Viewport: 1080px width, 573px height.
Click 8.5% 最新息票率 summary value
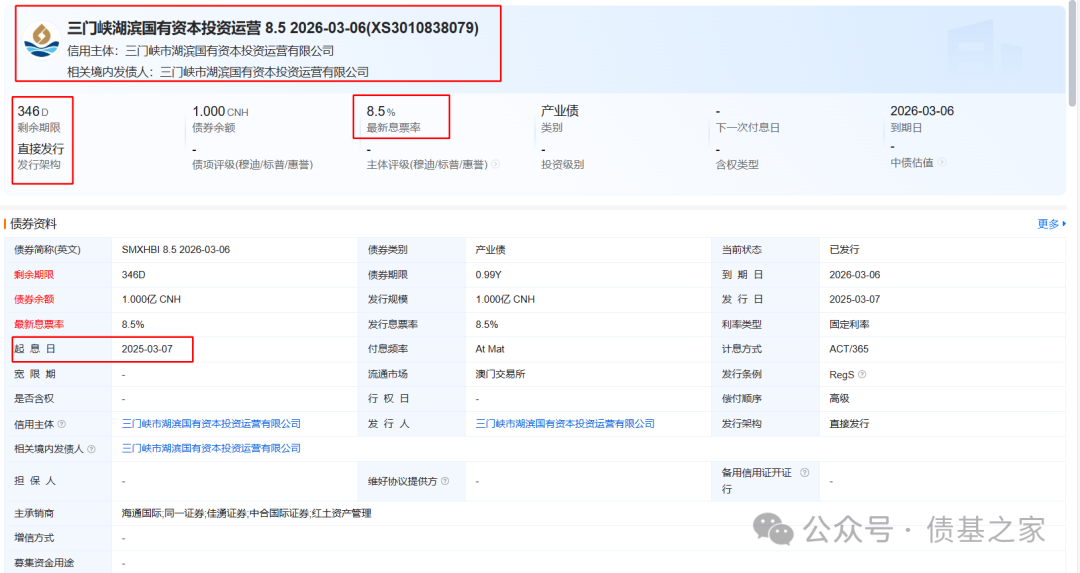pos(381,111)
